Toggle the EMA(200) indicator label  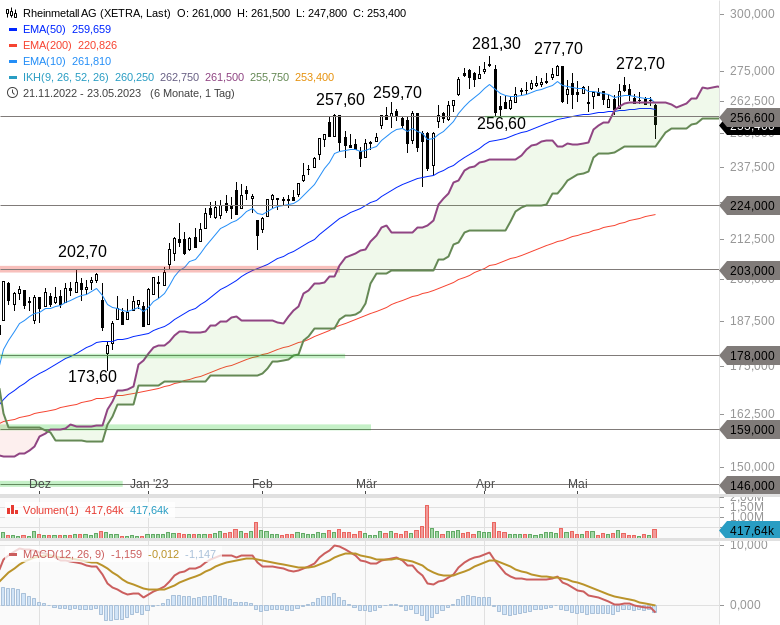(x=47, y=45)
